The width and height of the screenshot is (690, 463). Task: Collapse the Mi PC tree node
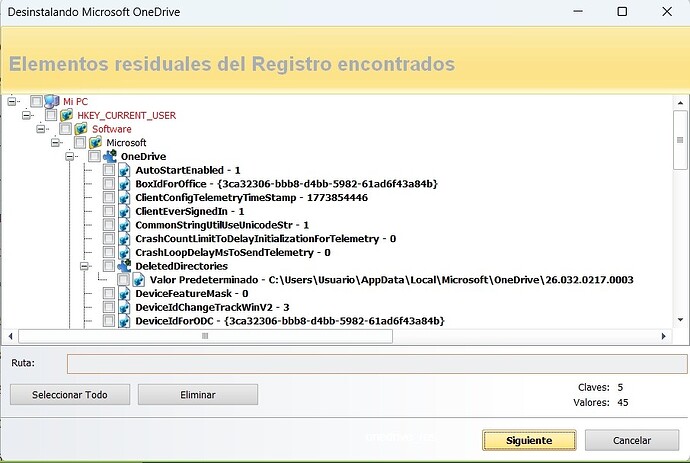pos(12,101)
